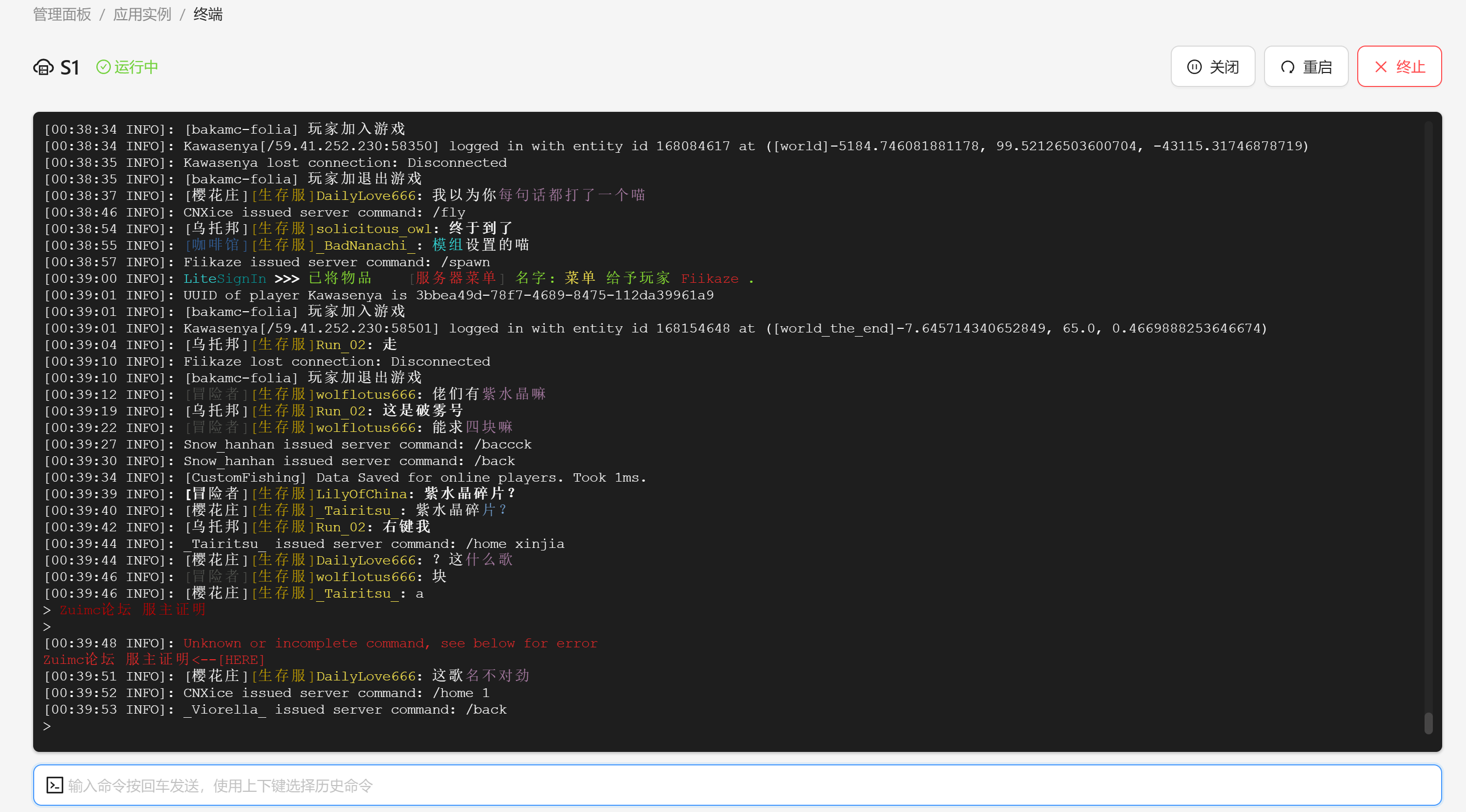This screenshot has height=812, width=1466.
Task: Click log line 'Fiikaze issued server command: /spawn'
Action: click(x=267, y=263)
